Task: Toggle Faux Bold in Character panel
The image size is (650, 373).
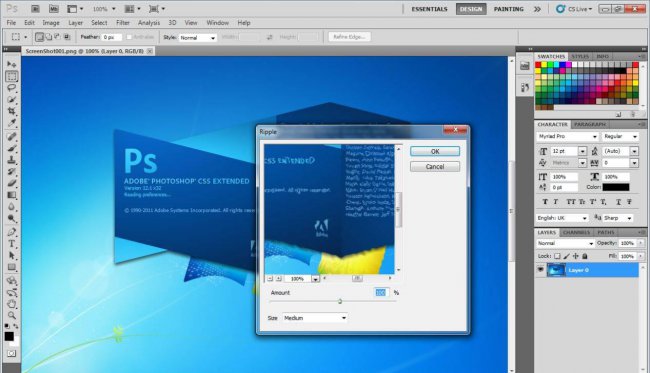Action: point(545,202)
